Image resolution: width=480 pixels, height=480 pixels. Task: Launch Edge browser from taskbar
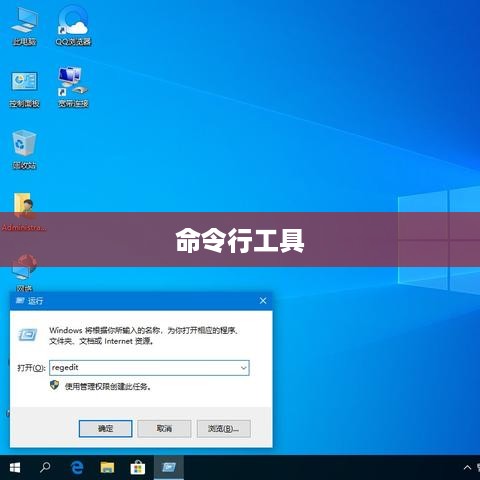point(77,468)
